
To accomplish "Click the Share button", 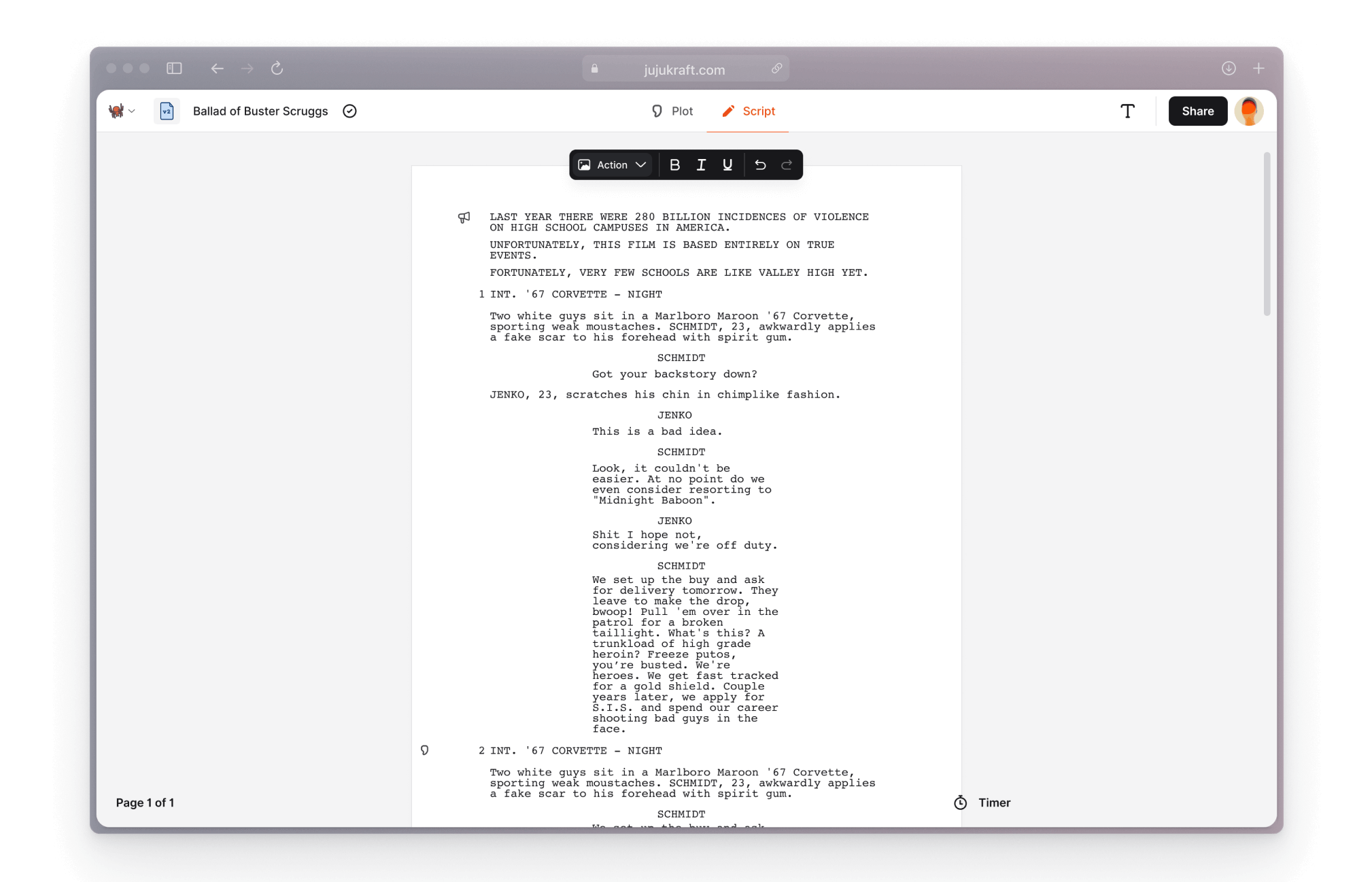I will (1197, 111).
